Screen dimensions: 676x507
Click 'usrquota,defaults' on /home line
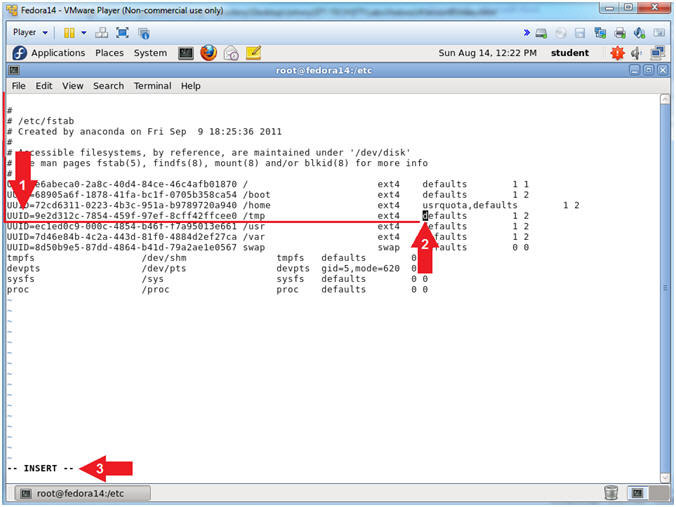click(469, 206)
